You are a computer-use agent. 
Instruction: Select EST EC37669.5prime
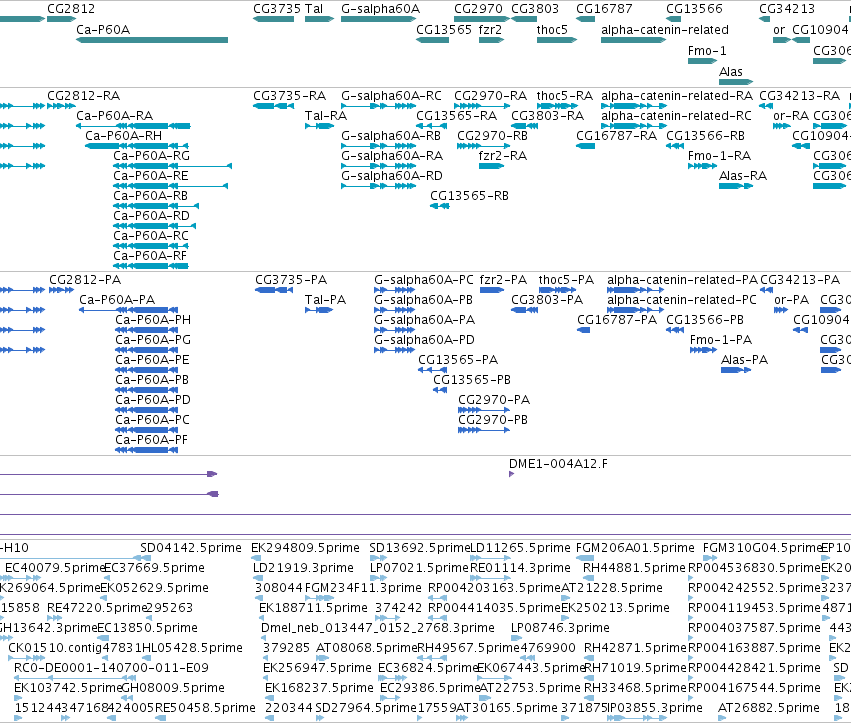point(155,568)
